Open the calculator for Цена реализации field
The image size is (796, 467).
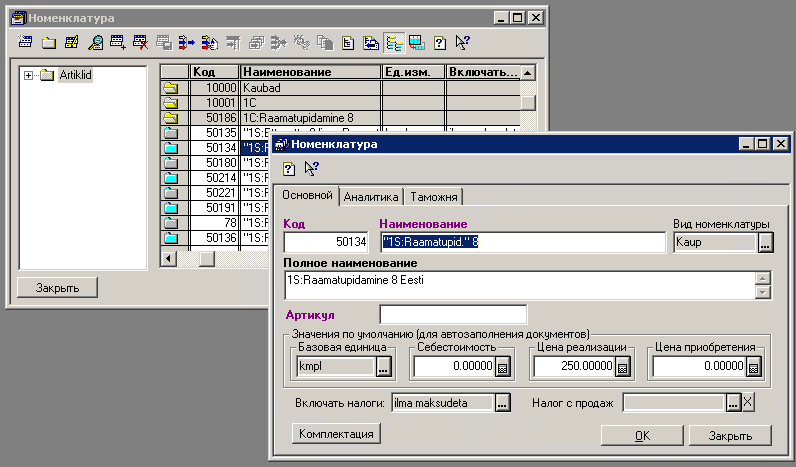[x=622, y=366]
